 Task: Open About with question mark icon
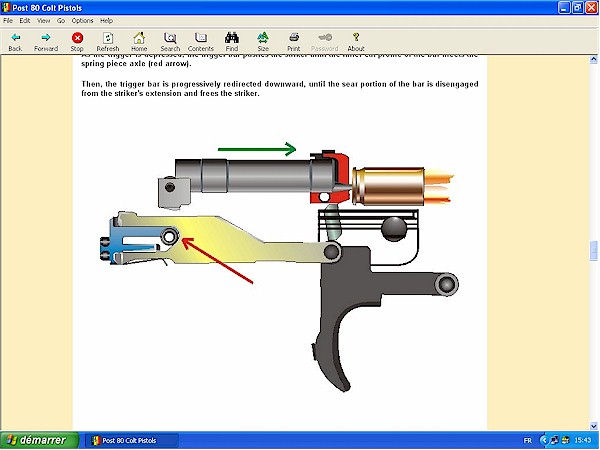tap(356, 38)
